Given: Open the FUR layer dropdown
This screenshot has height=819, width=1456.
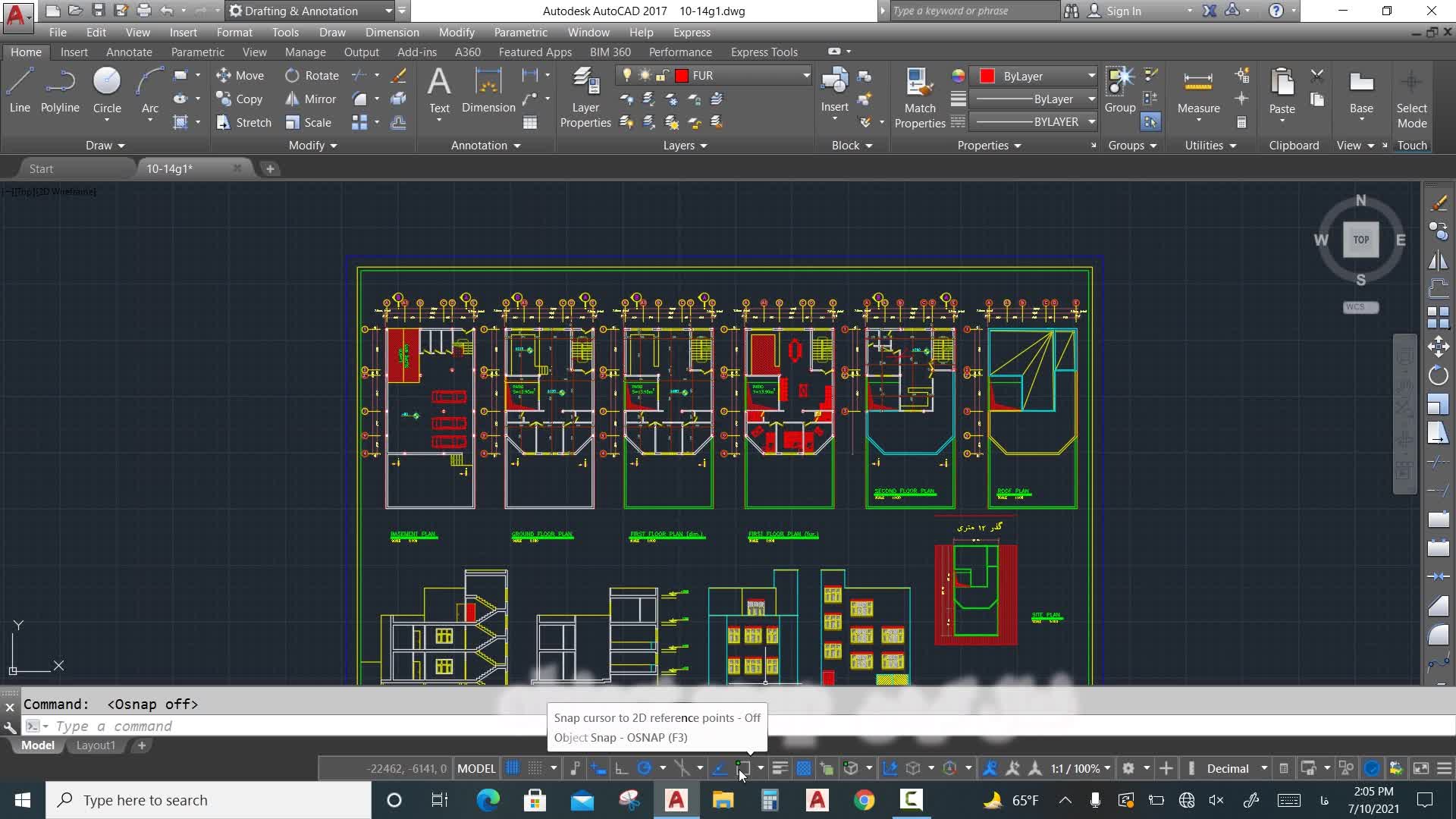Looking at the screenshot, I should click(x=805, y=75).
